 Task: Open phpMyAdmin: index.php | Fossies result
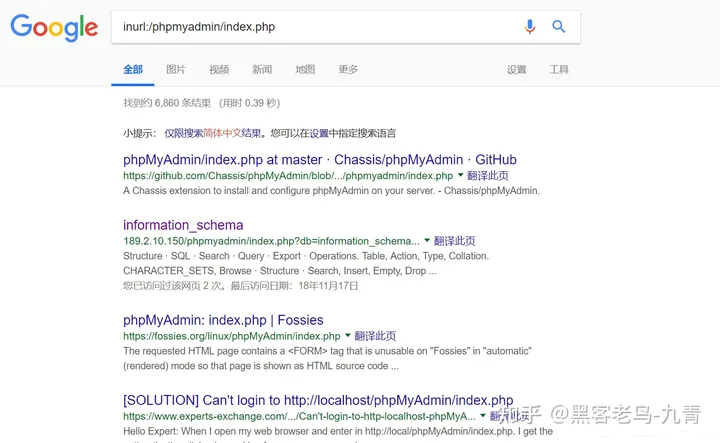click(223, 320)
